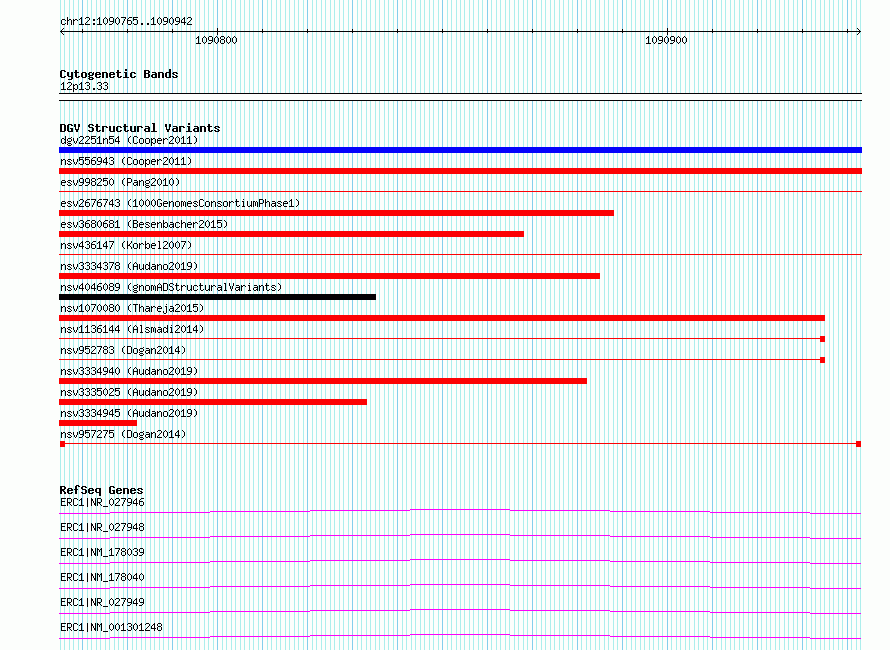Click end marker square of nsv952783 line

822,360
